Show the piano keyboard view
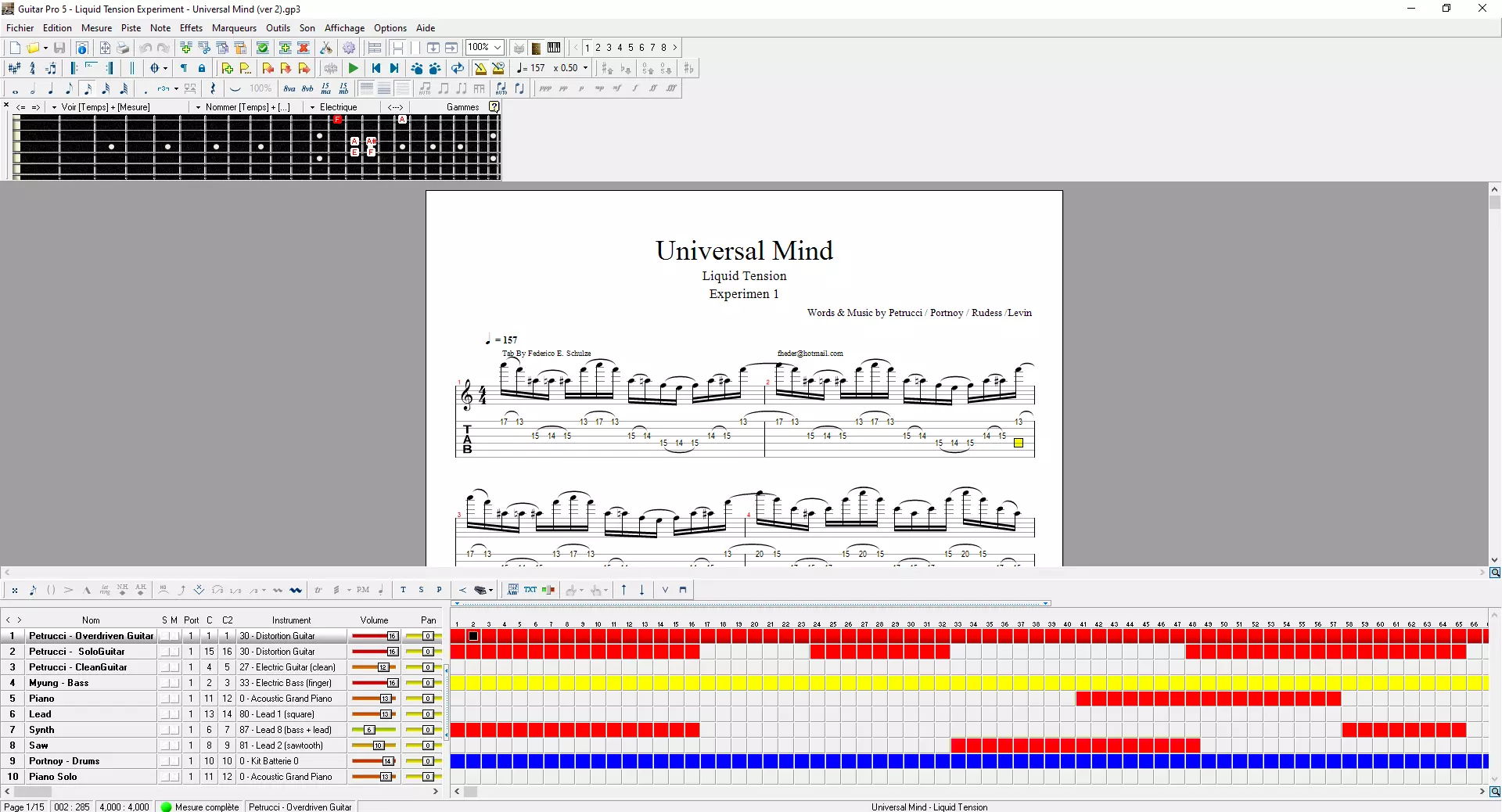 pyautogui.click(x=554, y=48)
